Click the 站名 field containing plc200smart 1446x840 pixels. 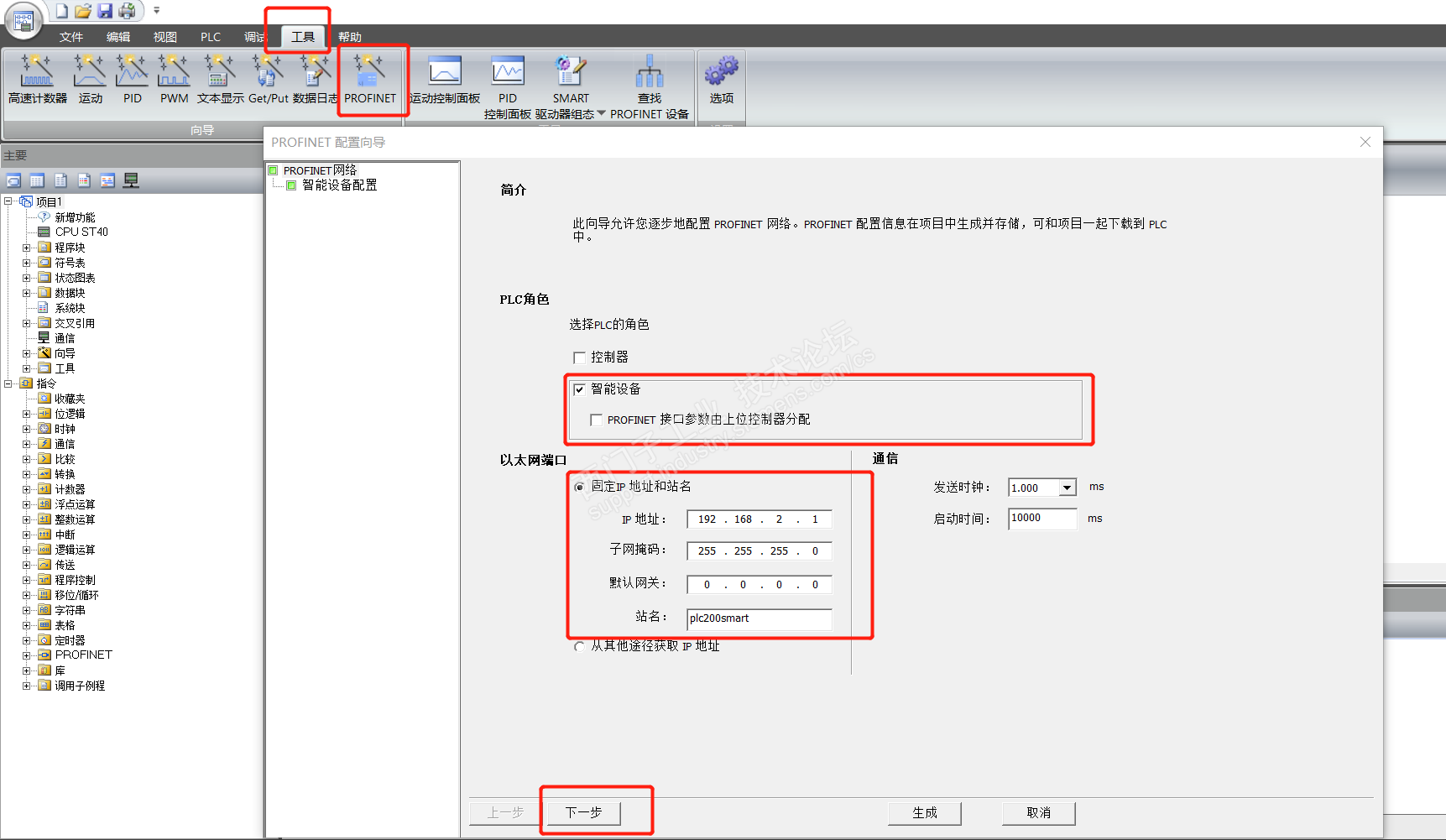pyautogui.click(x=760, y=619)
